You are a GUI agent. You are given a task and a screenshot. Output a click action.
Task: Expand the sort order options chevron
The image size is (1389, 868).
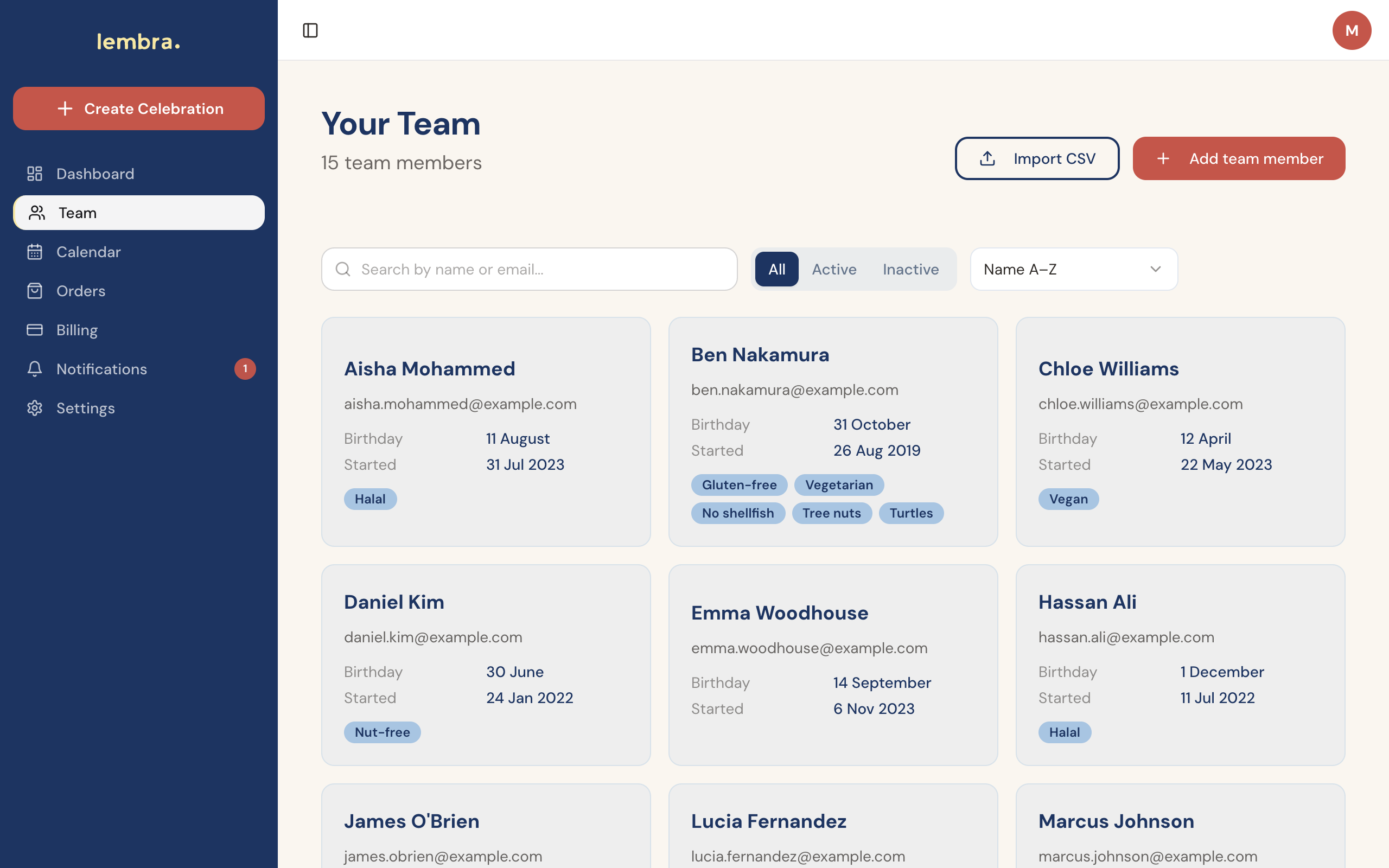(1155, 269)
